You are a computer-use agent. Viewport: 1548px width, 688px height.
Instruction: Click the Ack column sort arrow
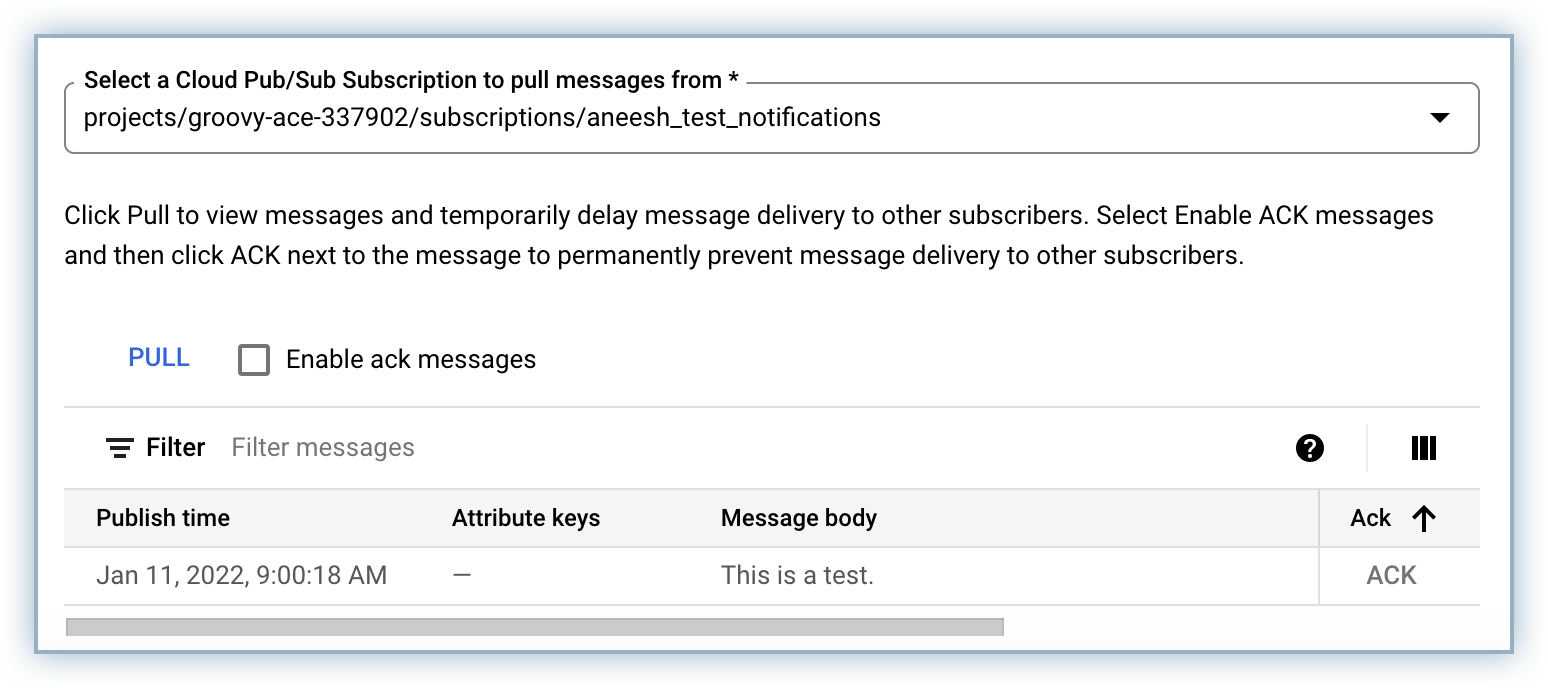point(1423,518)
